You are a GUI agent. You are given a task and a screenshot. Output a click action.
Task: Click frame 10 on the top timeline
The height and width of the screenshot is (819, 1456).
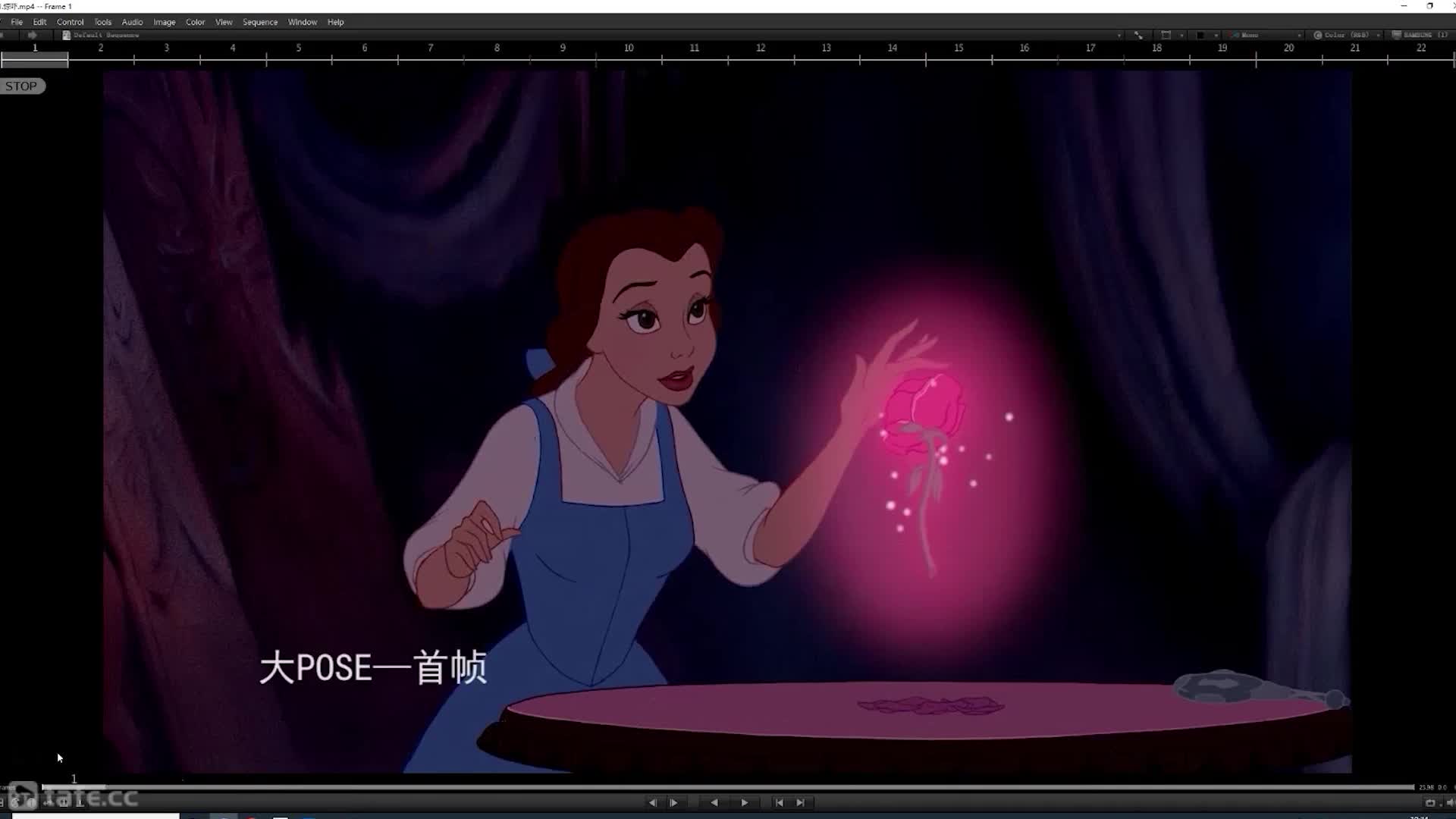pos(629,48)
